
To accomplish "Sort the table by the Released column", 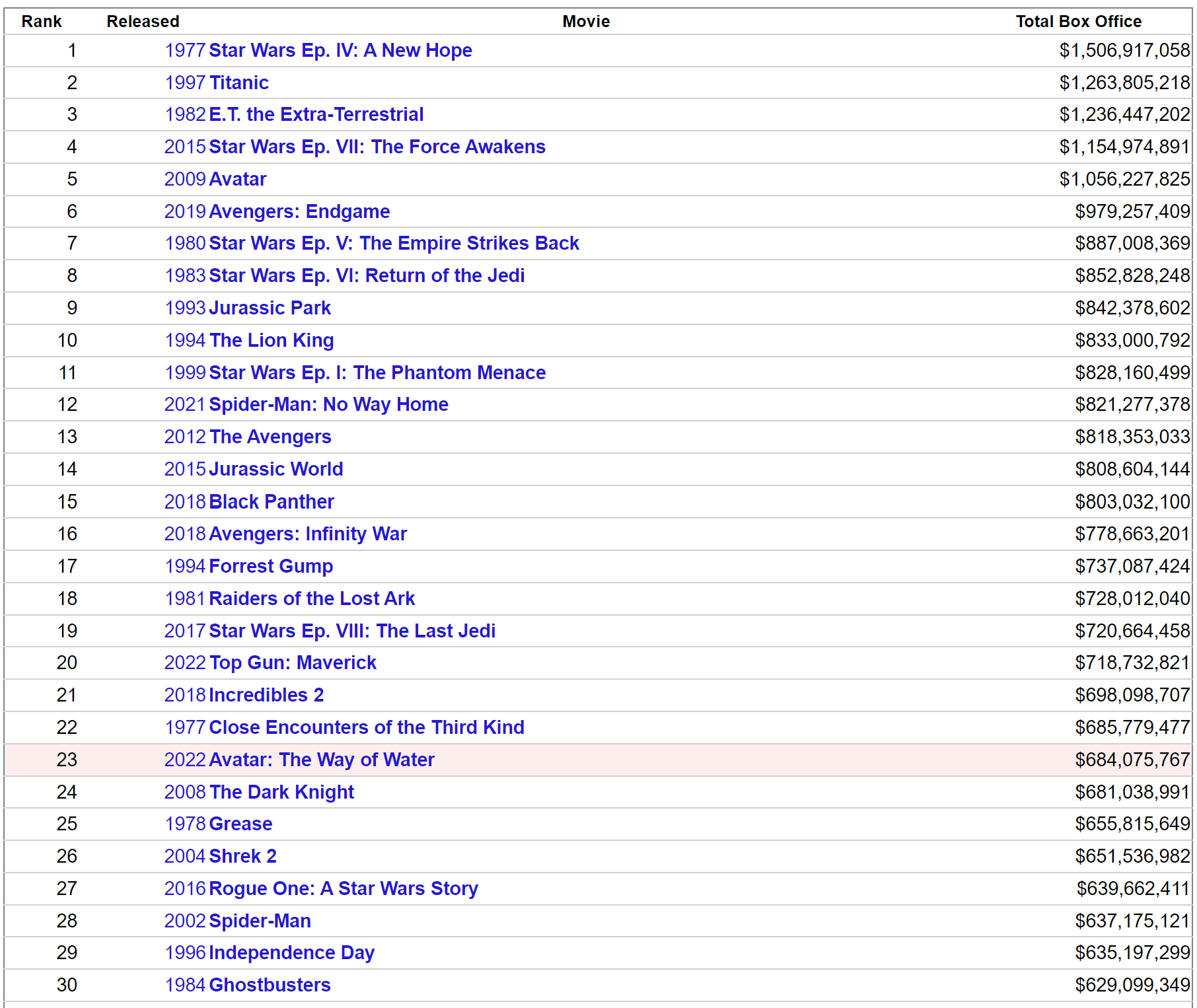I will (x=143, y=21).
